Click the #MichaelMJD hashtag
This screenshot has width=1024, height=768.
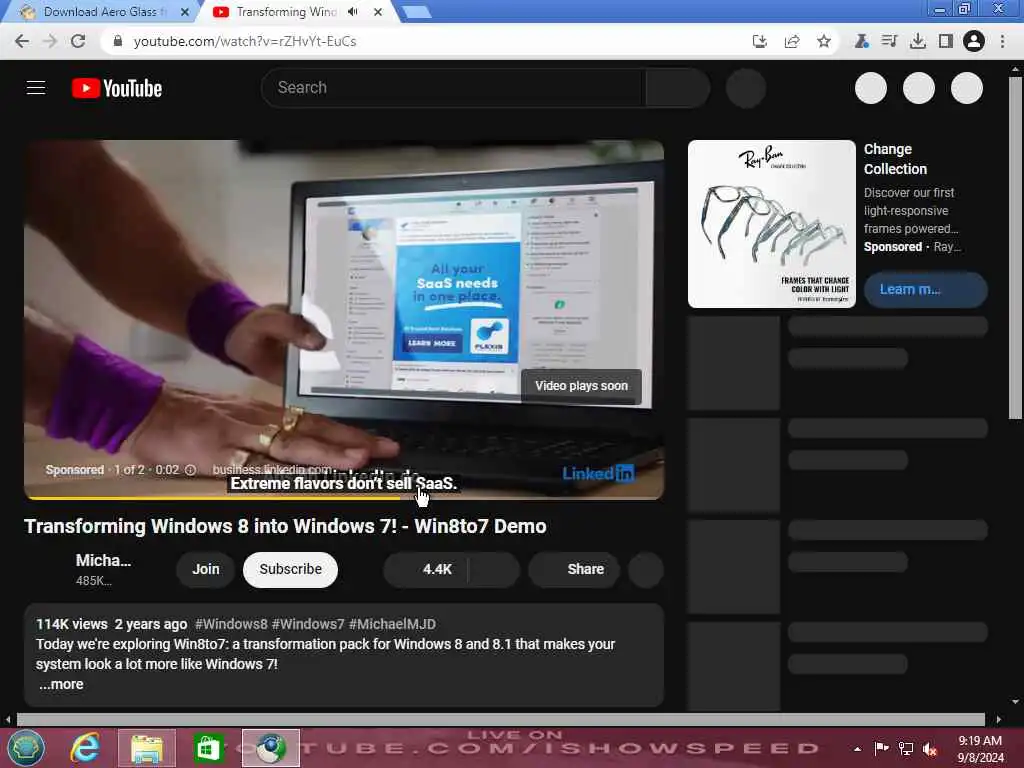click(392, 624)
